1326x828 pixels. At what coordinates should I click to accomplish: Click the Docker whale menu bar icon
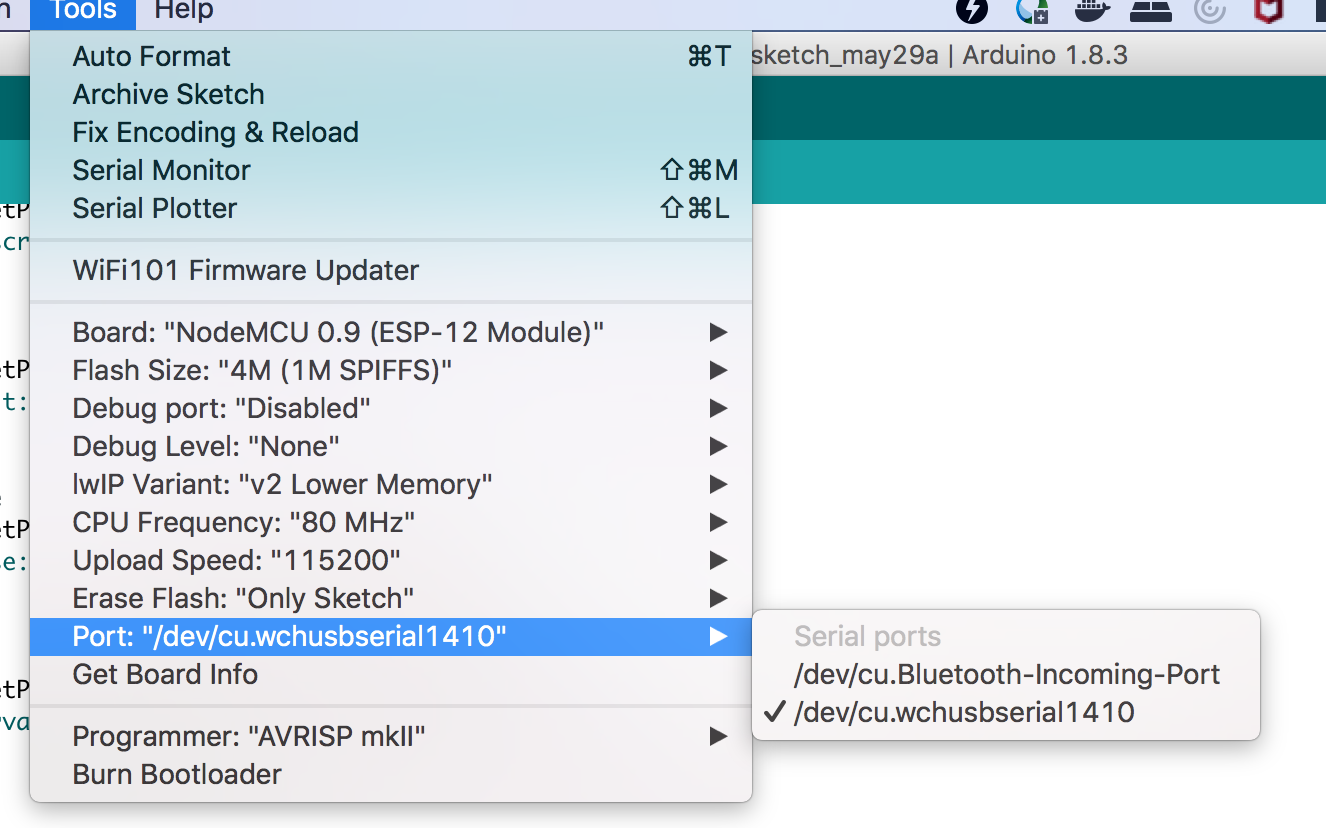point(1093,11)
